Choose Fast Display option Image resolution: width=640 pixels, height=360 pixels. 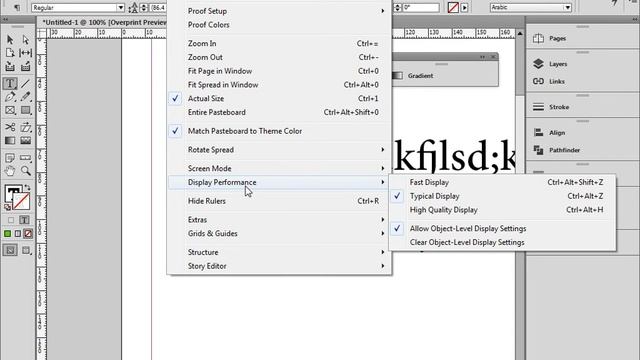click(x=502, y=182)
